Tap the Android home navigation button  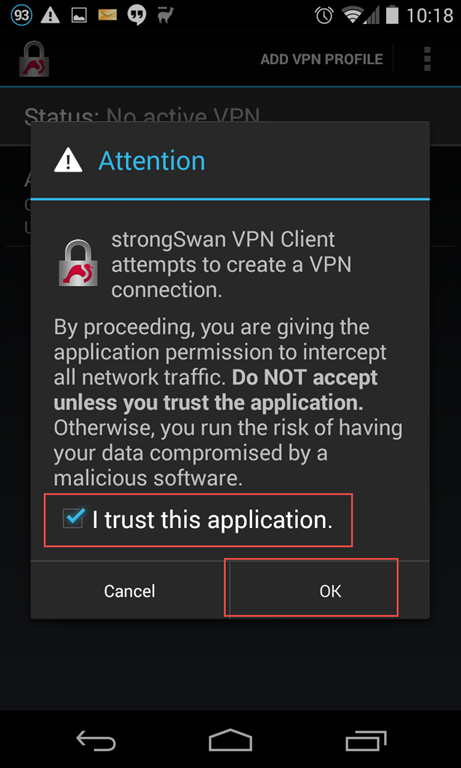[x=230, y=739]
